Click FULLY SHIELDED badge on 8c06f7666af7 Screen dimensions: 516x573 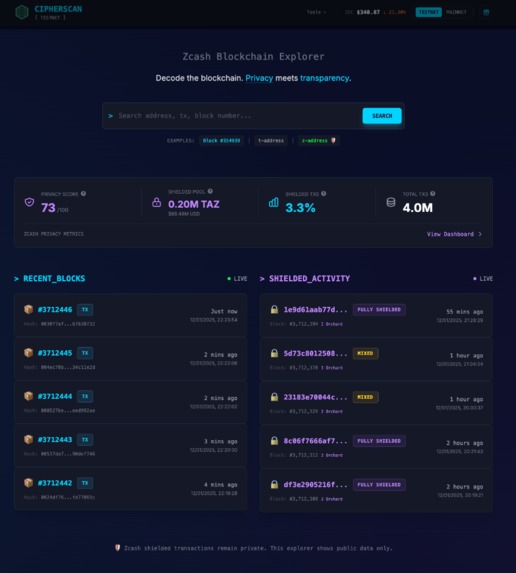pos(379,441)
